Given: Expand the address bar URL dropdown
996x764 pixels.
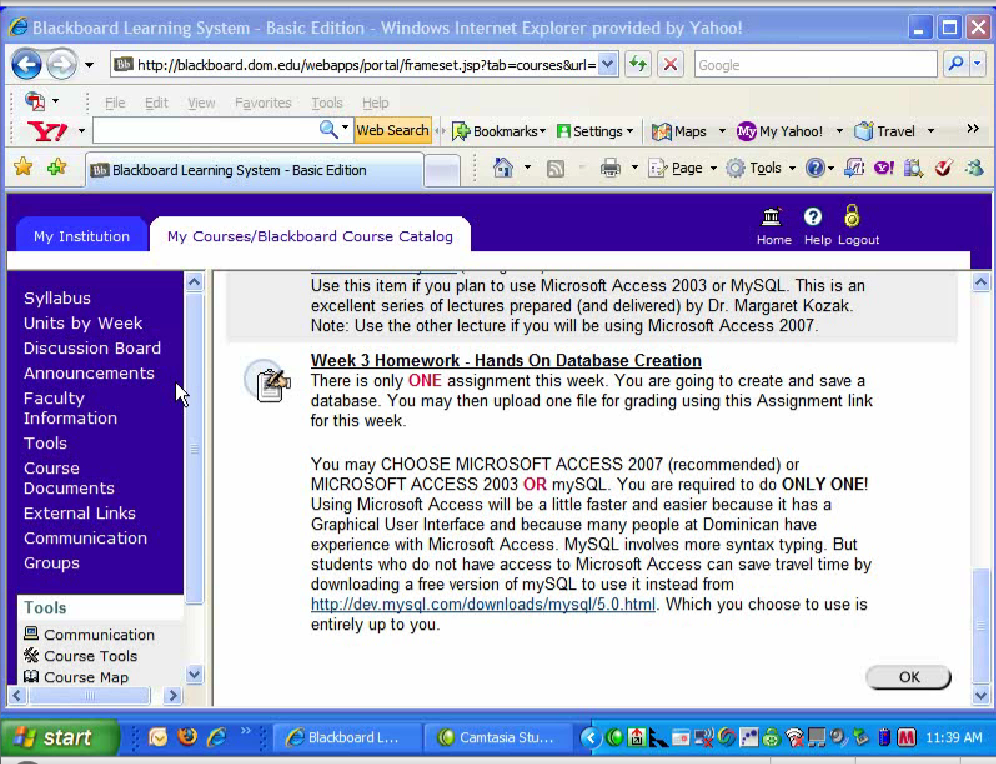Looking at the screenshot, I should point(608,65).
